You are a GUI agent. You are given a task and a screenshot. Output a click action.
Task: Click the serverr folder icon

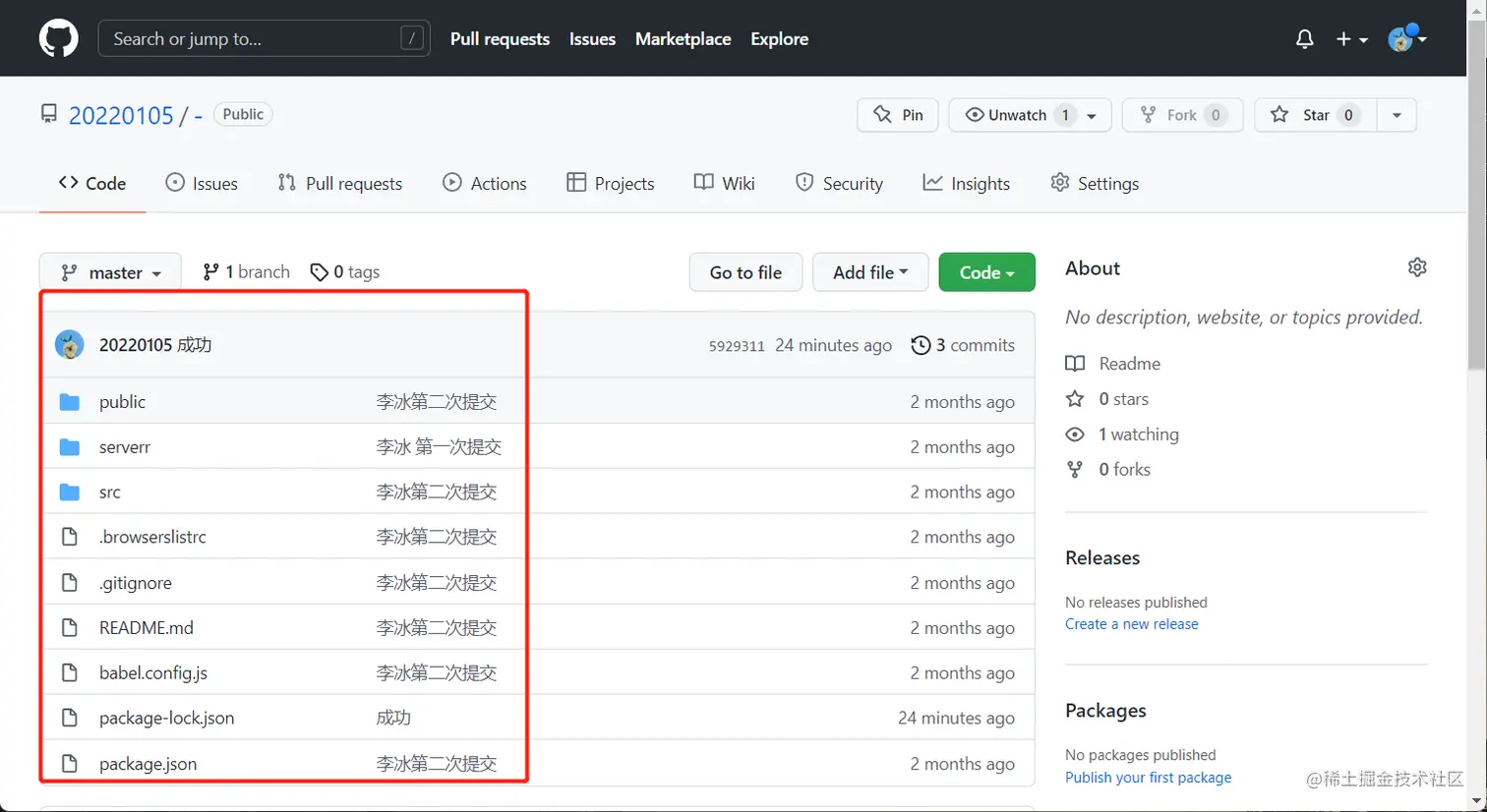[x=69, y=447]
